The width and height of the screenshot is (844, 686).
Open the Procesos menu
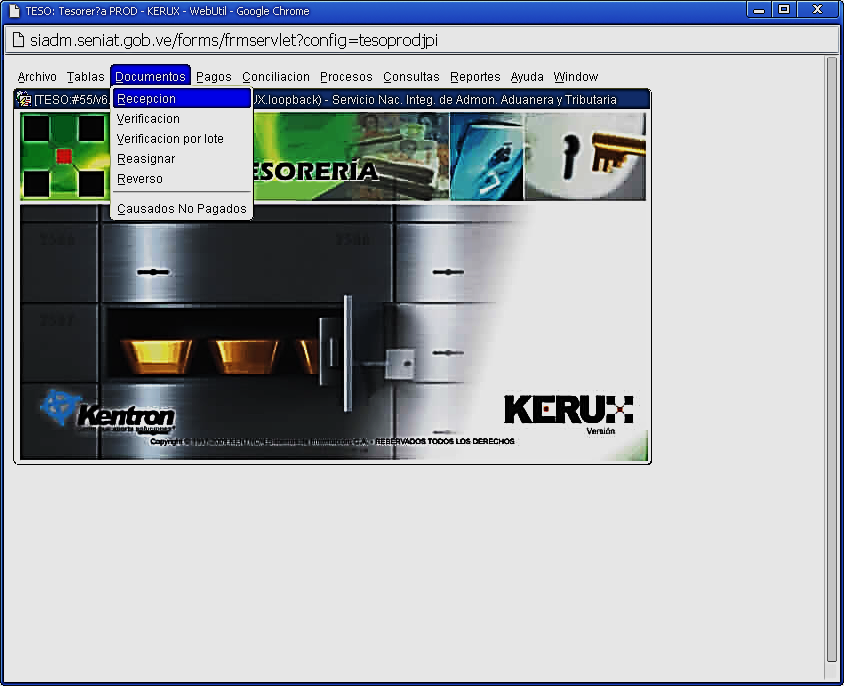pos(346,77)
